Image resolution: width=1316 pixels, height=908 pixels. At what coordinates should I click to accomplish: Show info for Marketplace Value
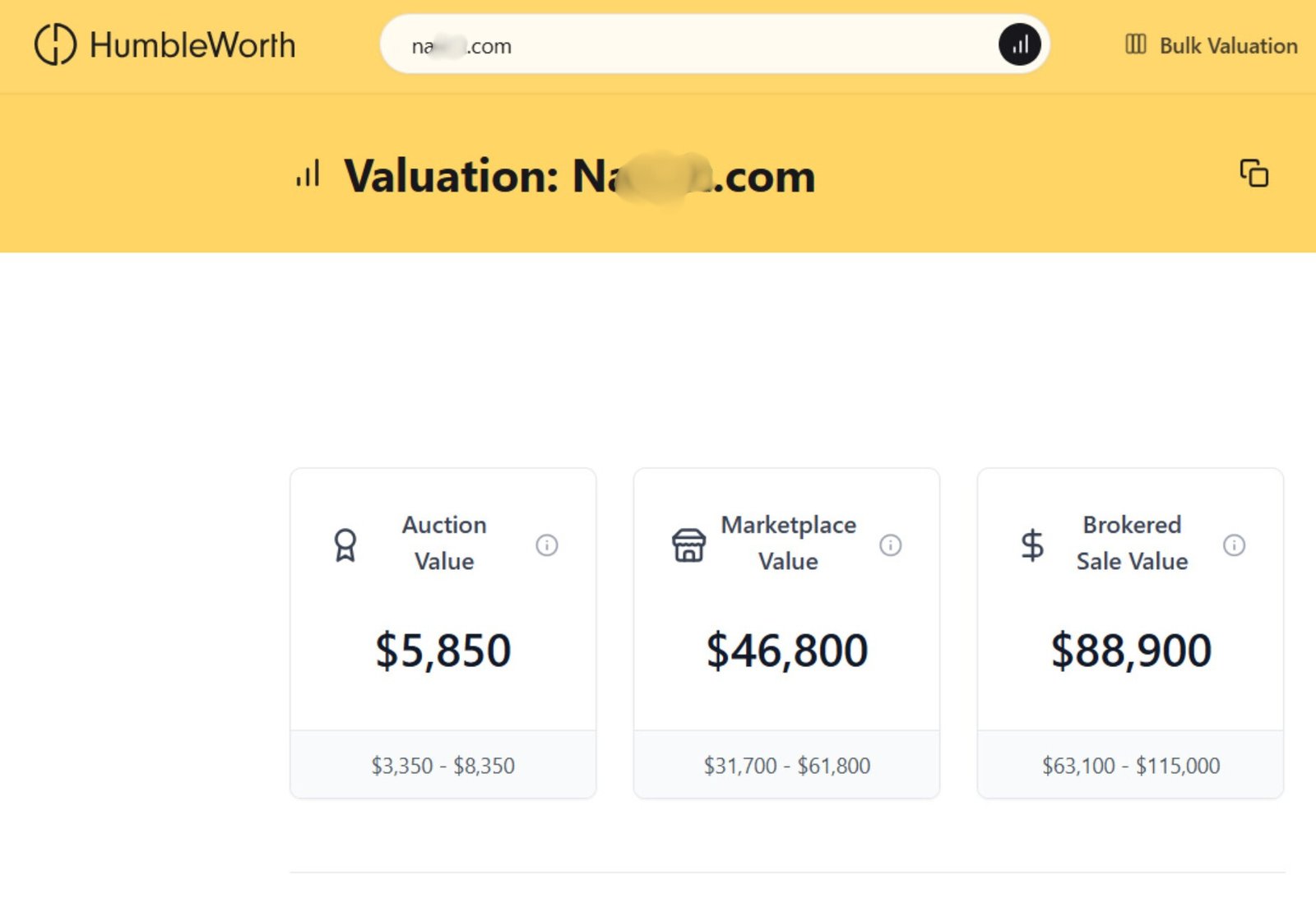[891, 544]
